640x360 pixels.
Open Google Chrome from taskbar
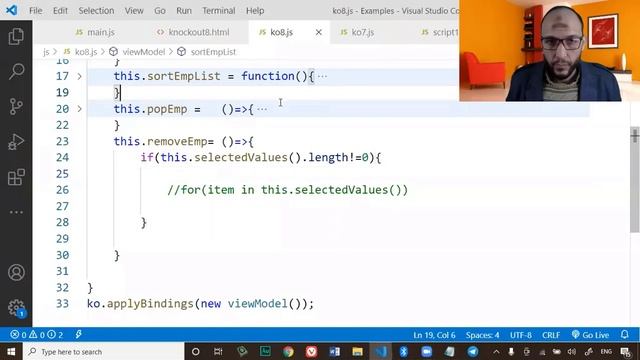click(x=288, y=351)
